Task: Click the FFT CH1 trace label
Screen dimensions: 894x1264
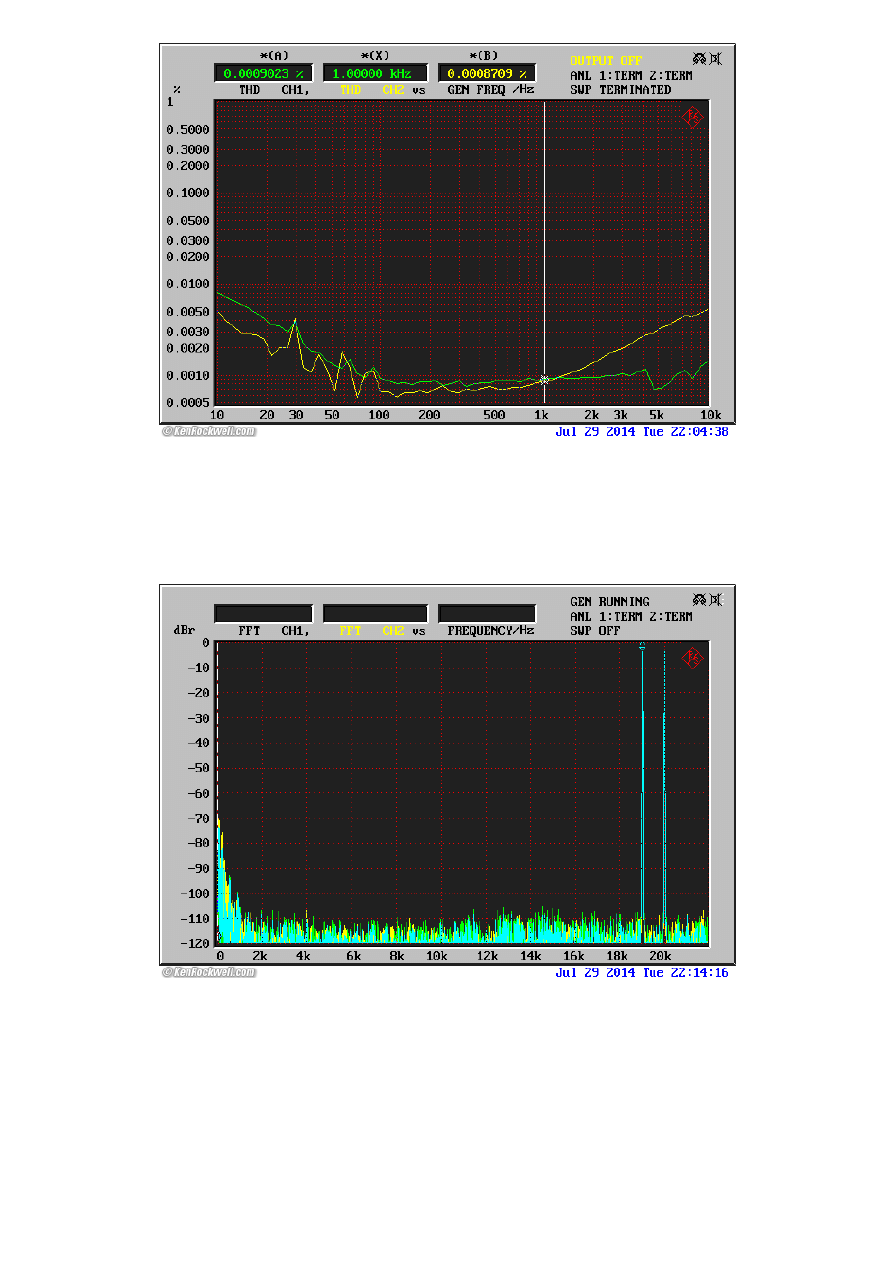Action: [x=271, y=631]
